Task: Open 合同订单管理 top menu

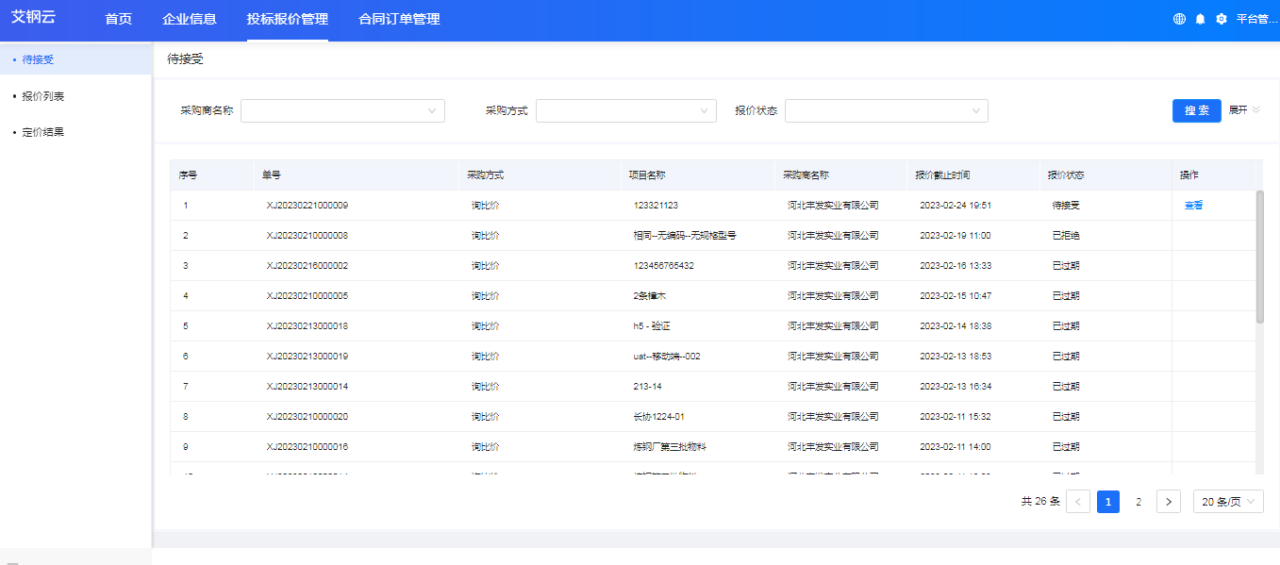Action: click(x=399, y=19)
